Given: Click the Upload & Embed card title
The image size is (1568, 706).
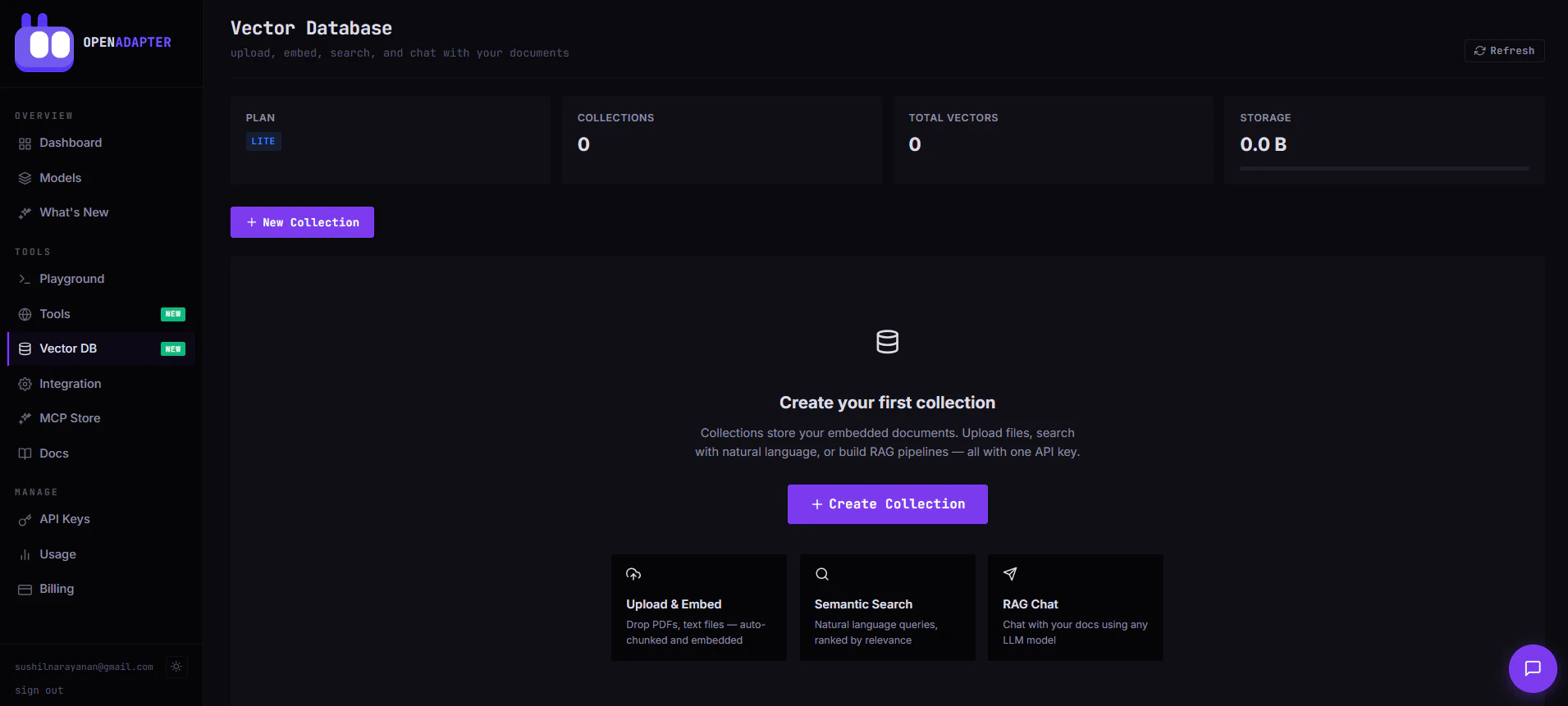Looking at the screenshot, I should 674,604.
